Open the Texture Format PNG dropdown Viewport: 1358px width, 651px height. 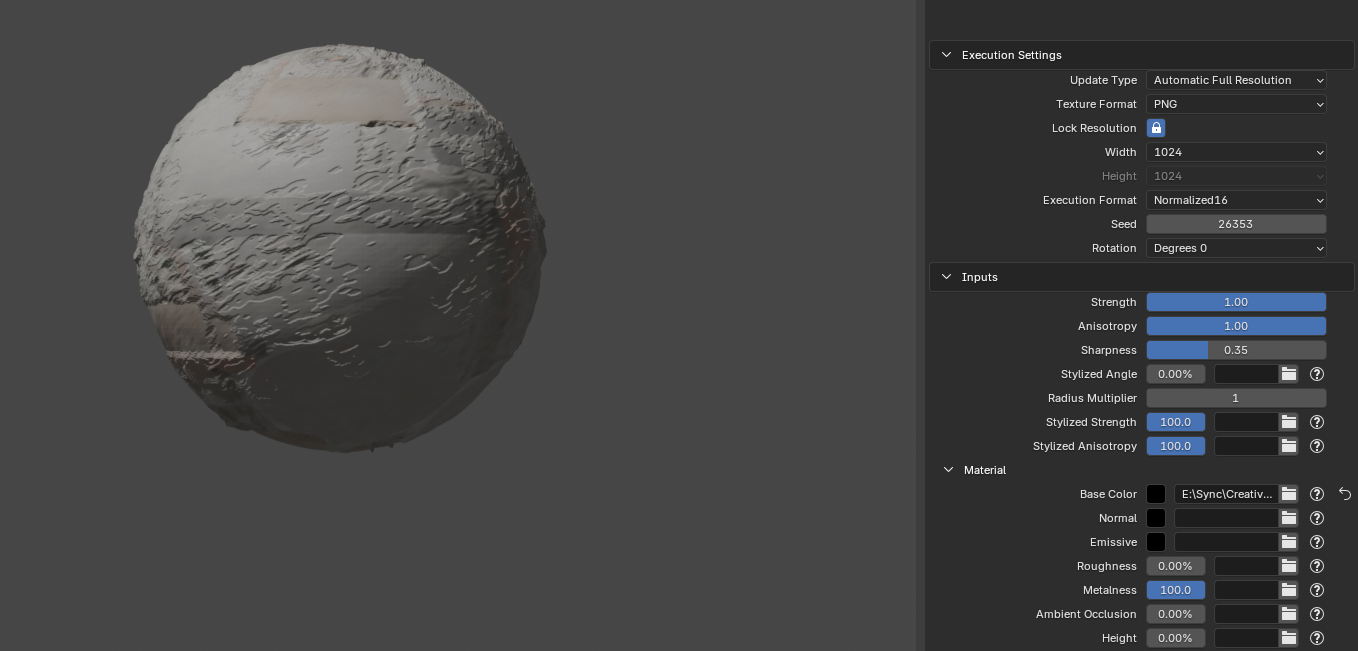[1236, 104]
